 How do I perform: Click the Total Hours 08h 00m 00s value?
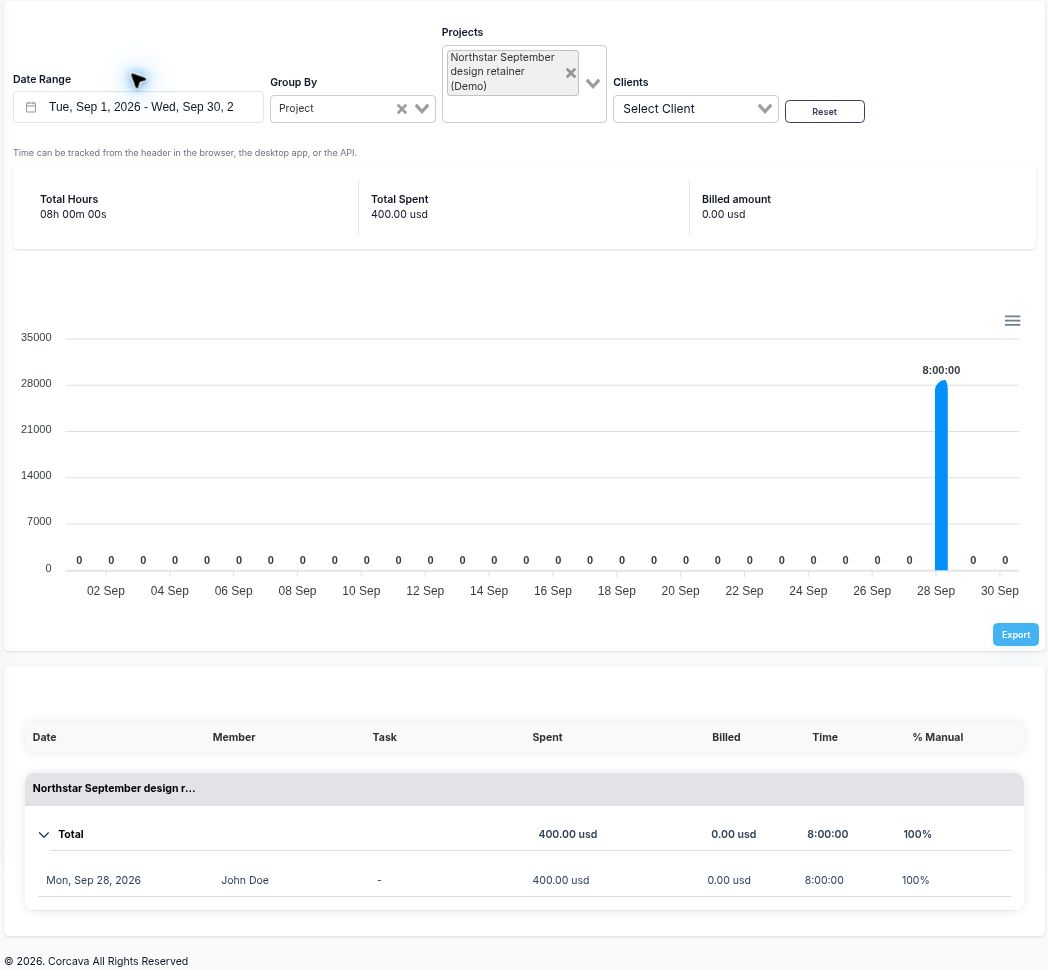pyautogui.click(x=74, y=215)
